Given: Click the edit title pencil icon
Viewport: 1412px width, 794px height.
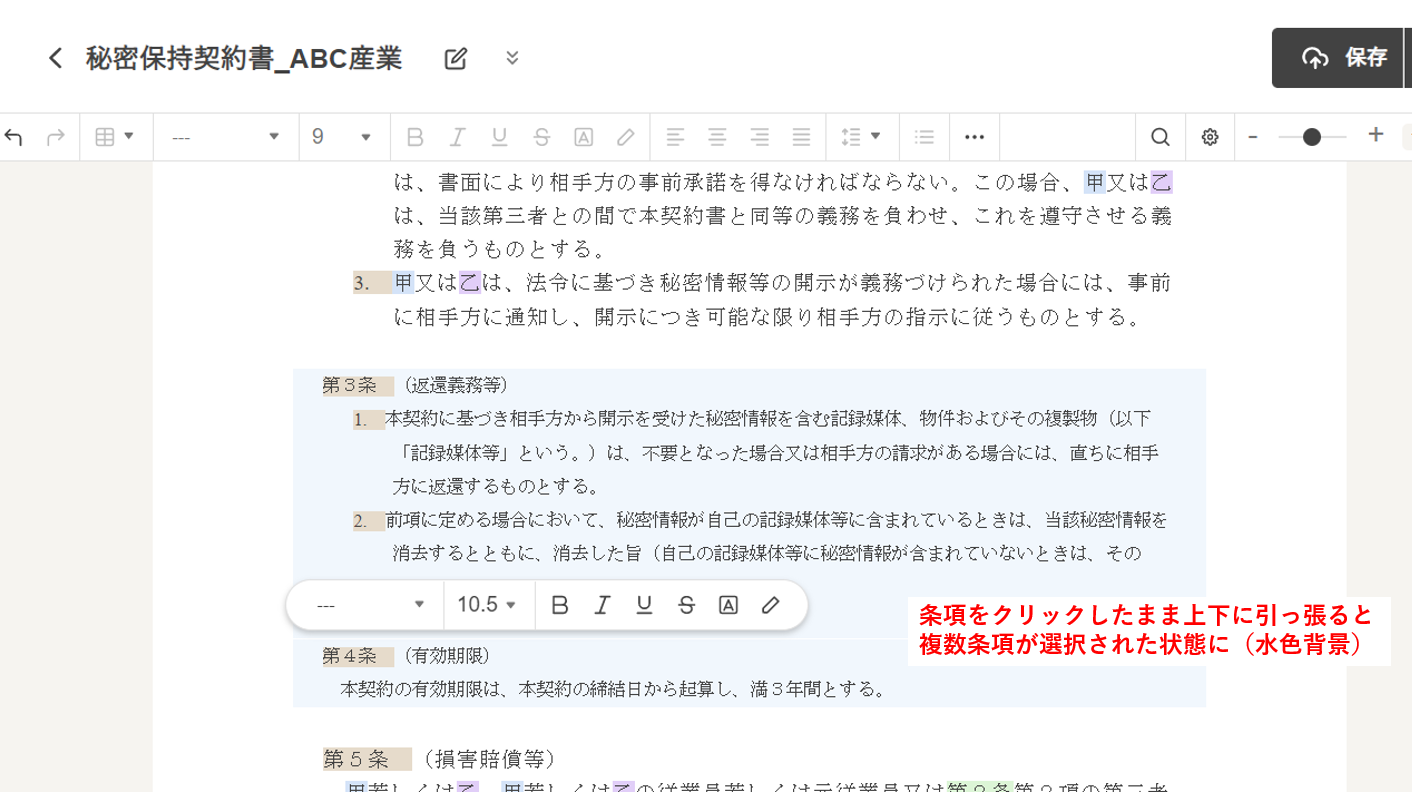Looking at the screenshot, I should click(455, 58).
